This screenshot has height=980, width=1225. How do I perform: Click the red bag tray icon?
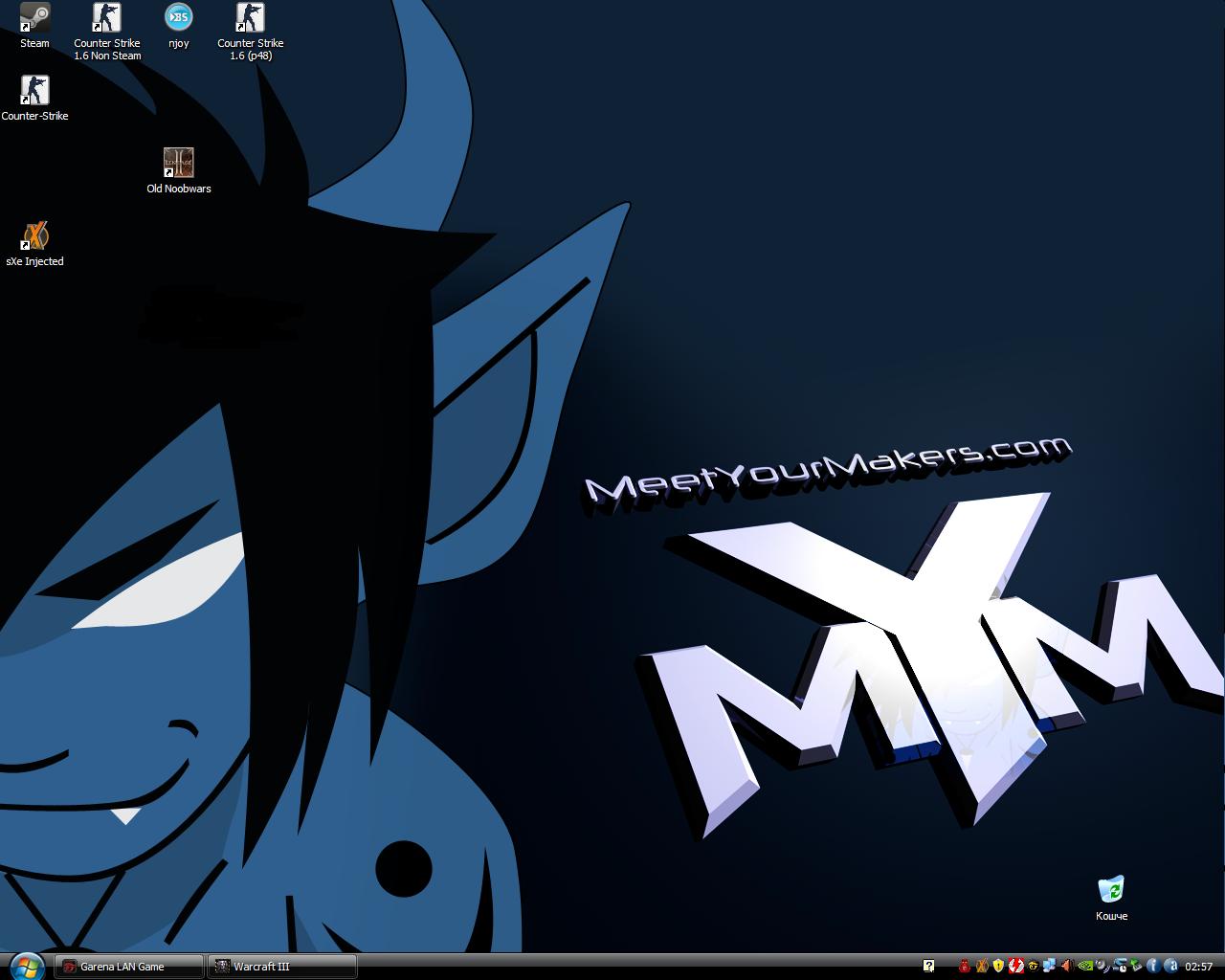(965, 966)
